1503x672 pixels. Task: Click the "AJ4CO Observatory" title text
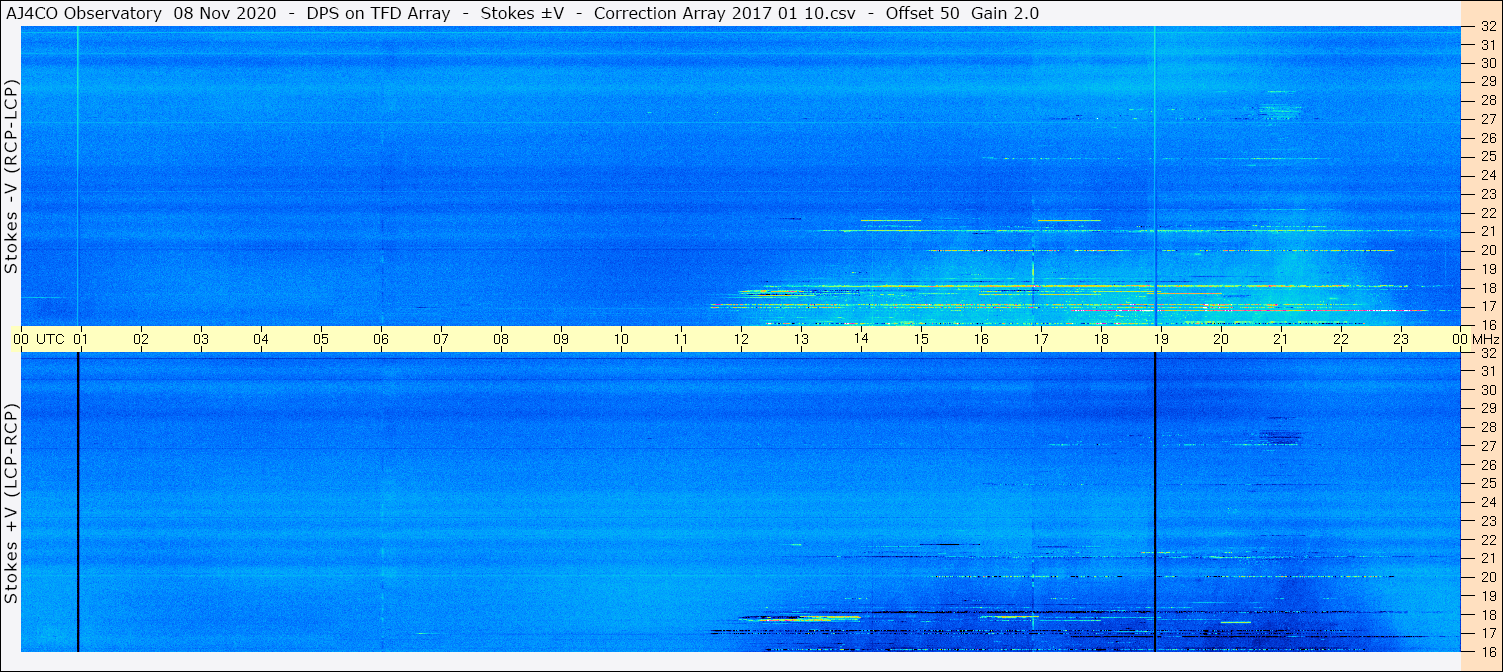84,13
